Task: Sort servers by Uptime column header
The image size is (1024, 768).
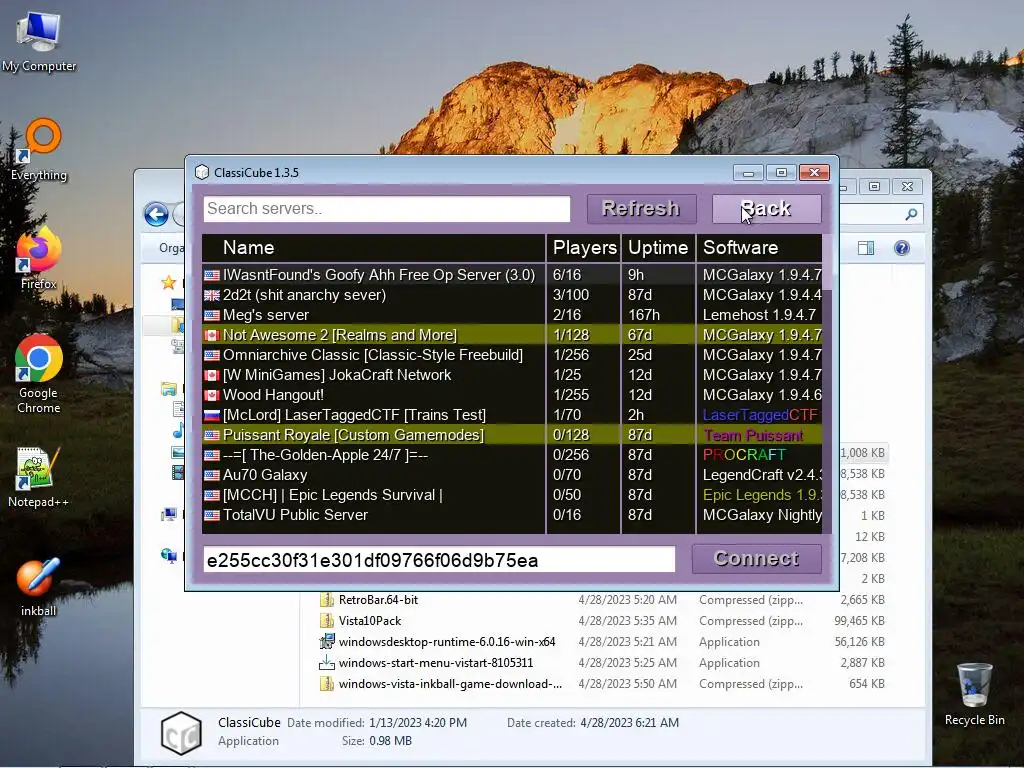Action: click(x=658, y=248)
